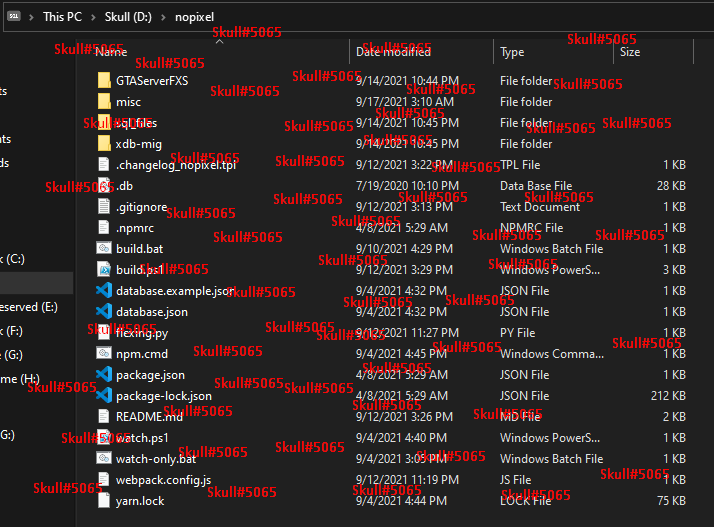Click the watch-only.bat batch file icon
The width and height of the screenshot is (714, 527).
pos(104,458)
